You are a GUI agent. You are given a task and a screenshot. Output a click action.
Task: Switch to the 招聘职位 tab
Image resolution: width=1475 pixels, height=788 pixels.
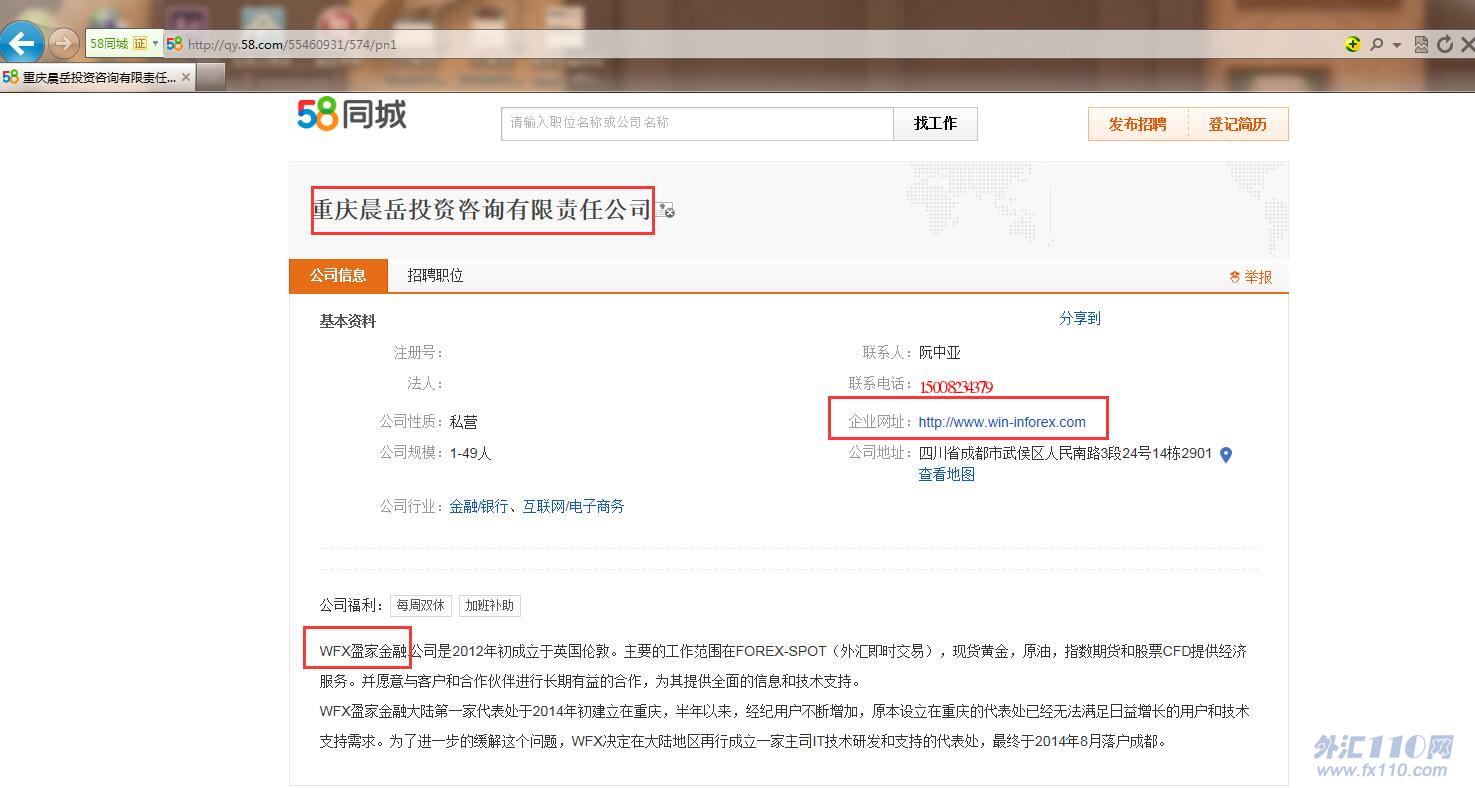(435, 275)
